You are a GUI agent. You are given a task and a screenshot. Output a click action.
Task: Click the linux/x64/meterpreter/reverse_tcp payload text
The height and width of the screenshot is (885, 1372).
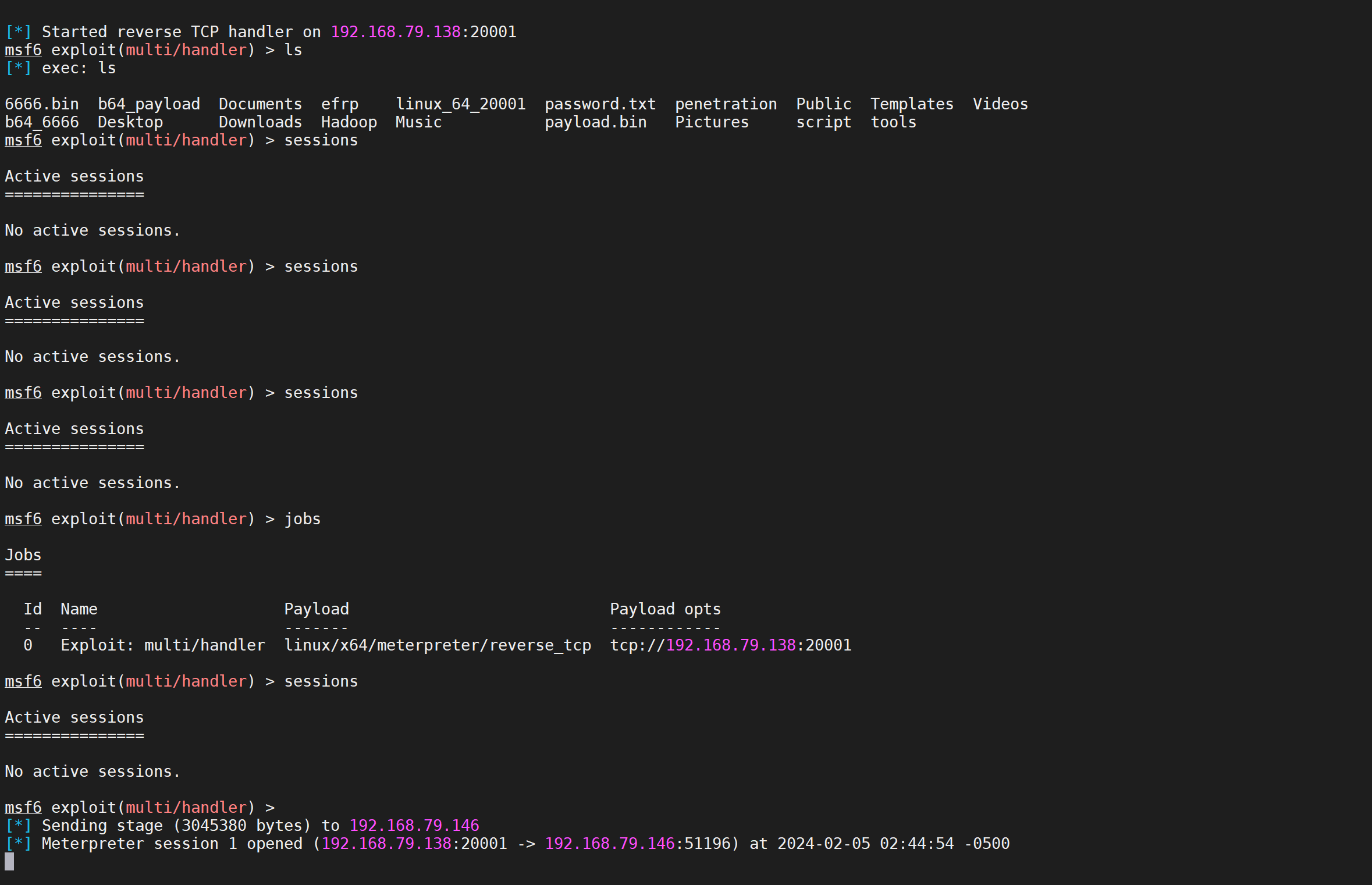coord(438,645)
